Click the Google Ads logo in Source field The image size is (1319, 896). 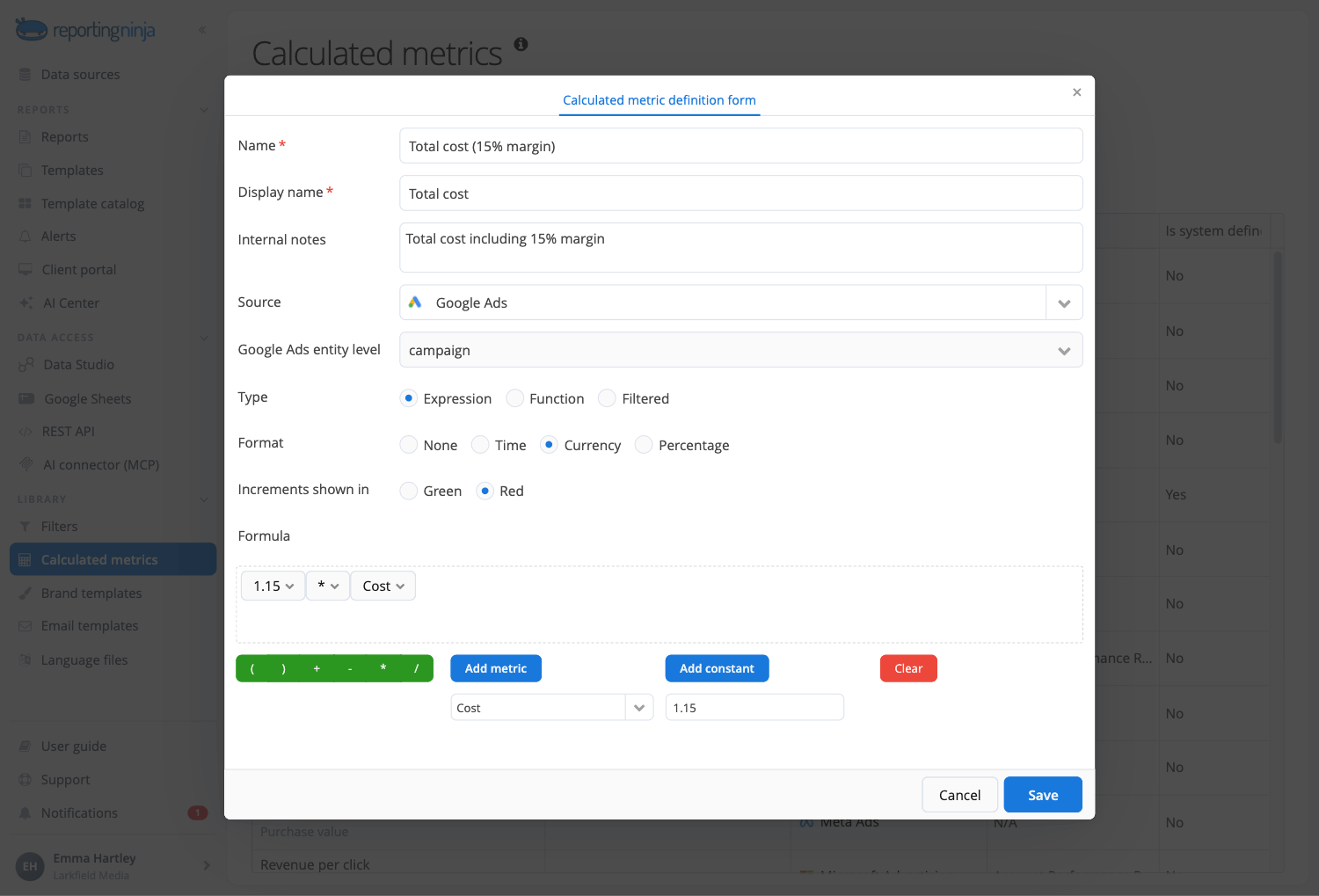coord(415,302)
